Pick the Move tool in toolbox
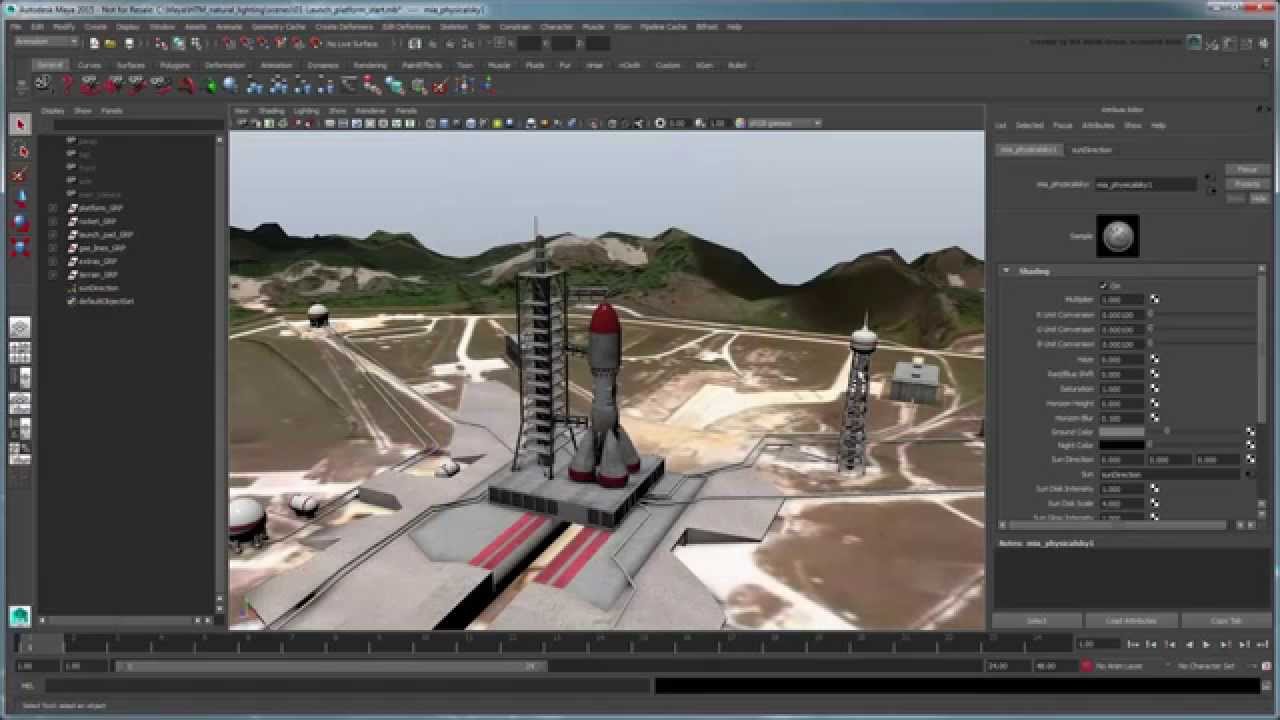The height and width of the screenshot is (720, 1280). 20,198
